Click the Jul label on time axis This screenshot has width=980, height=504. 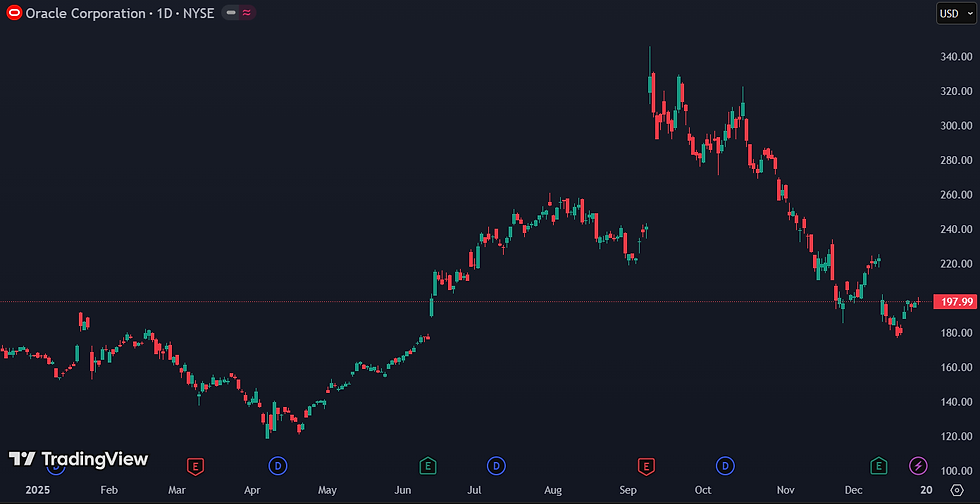pyautogui.click(x=474, y=490)
